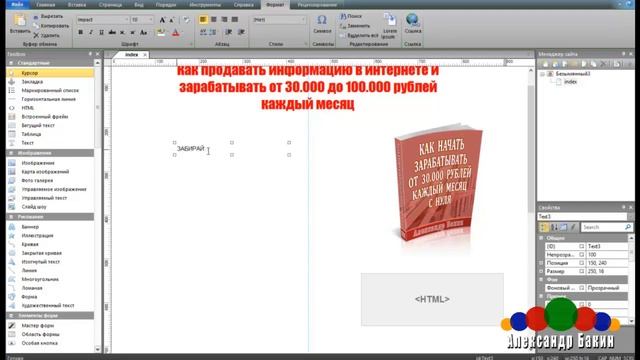Image resolution: width=640 pixels, height=360 pixels.
Task: Select the Маркированный список toolbox item
Action: point(50,90)
